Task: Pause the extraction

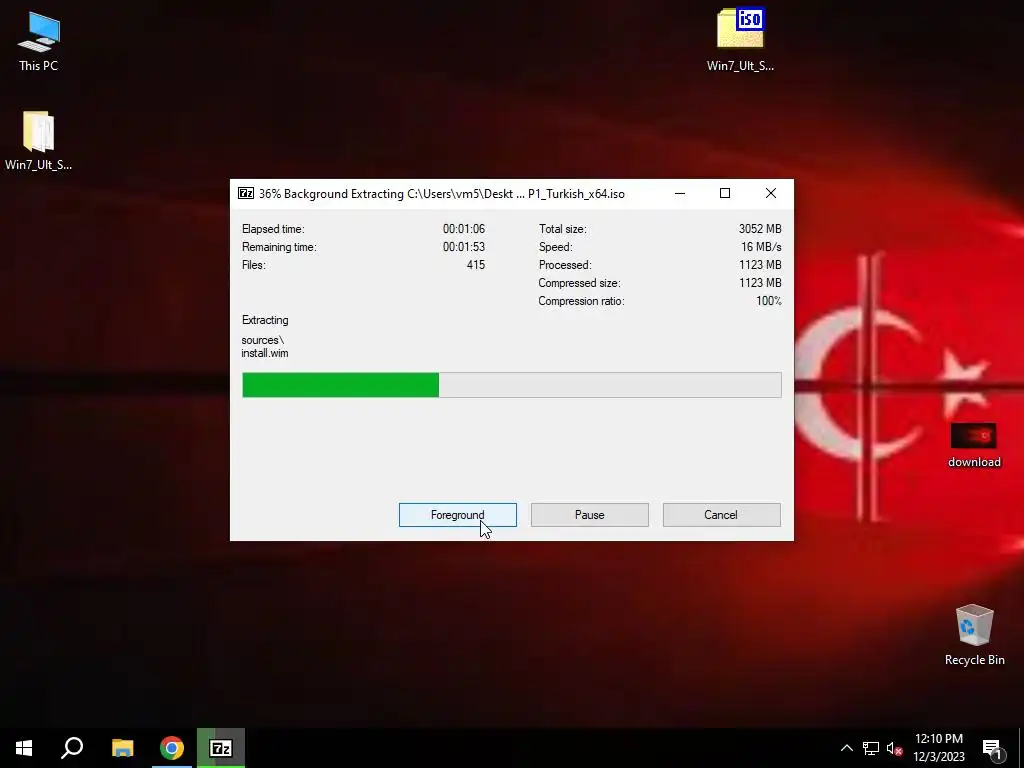Action: coord(589,515)
